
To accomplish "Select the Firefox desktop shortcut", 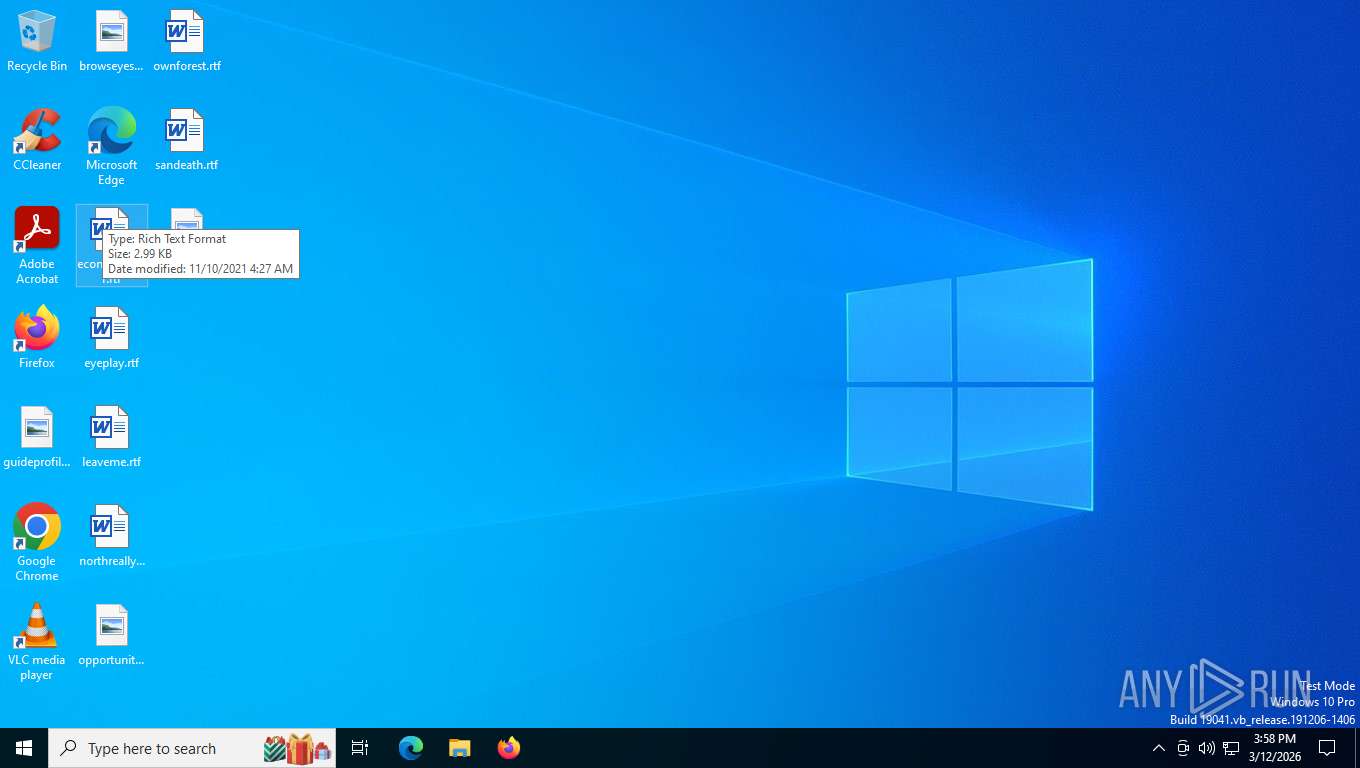I will [37, 338].
